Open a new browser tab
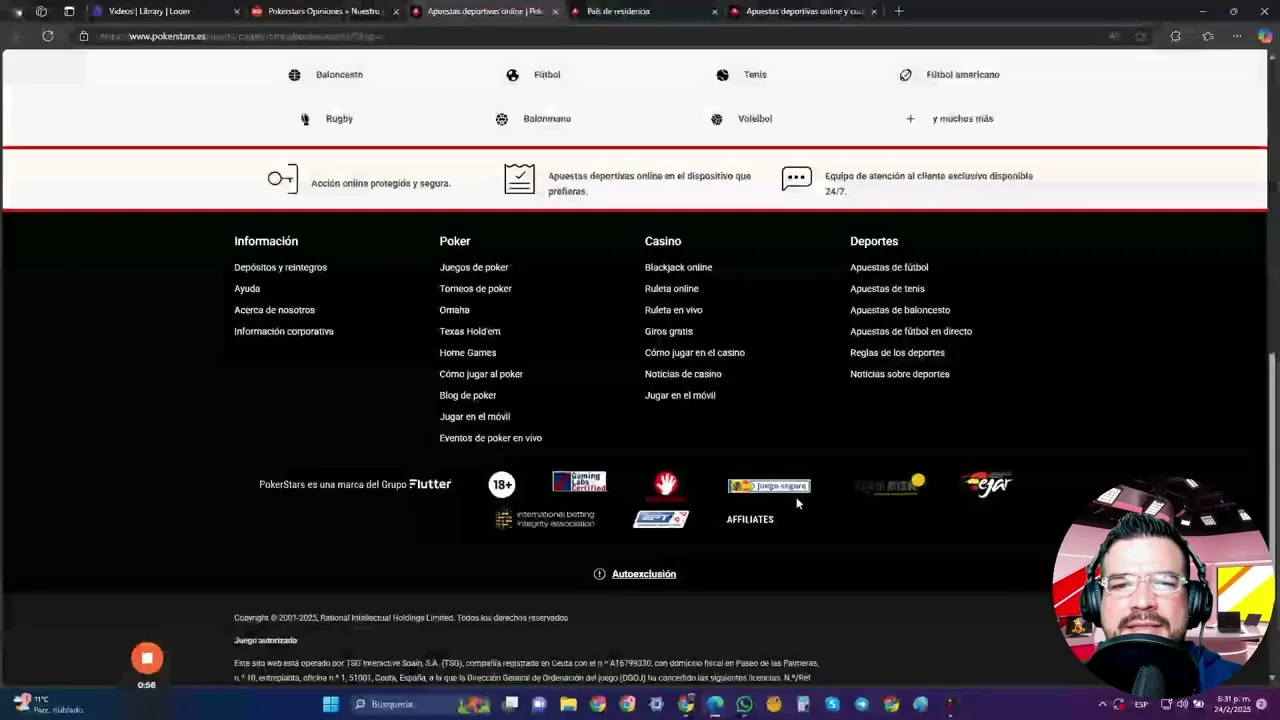Viewport: 1280px width, 720px height. point(898,11)
